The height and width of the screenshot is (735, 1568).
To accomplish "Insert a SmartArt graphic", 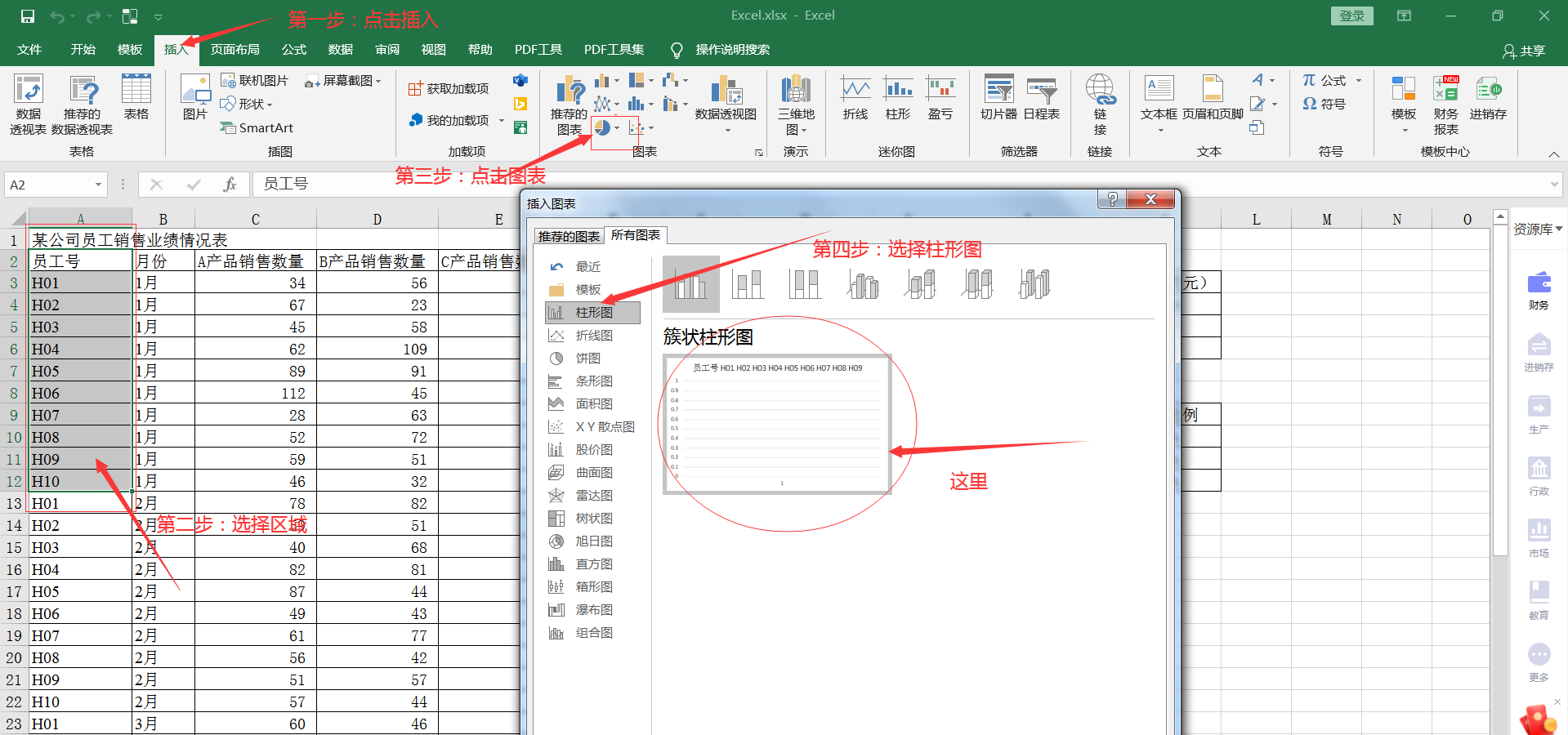I will [x=257, y=127].
